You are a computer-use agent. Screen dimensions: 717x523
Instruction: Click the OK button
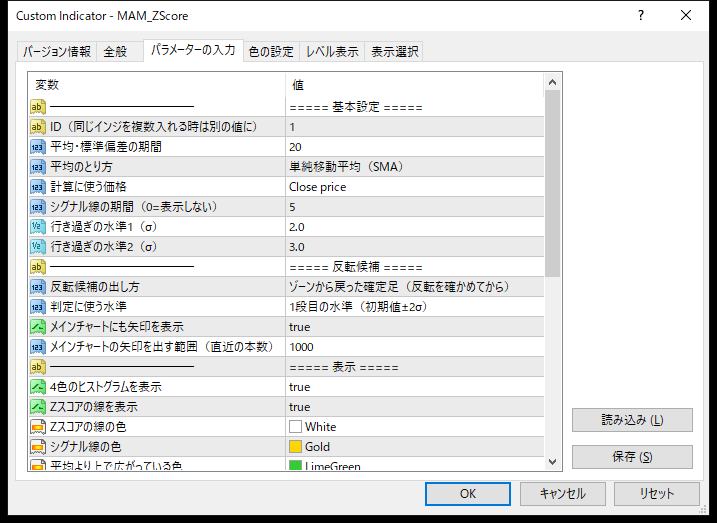(468, 494)
